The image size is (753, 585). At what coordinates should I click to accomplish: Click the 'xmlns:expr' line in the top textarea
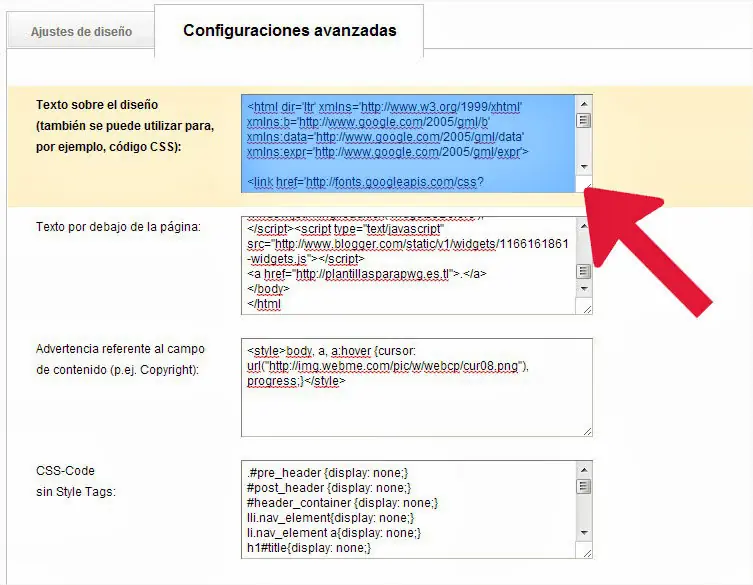388,152
